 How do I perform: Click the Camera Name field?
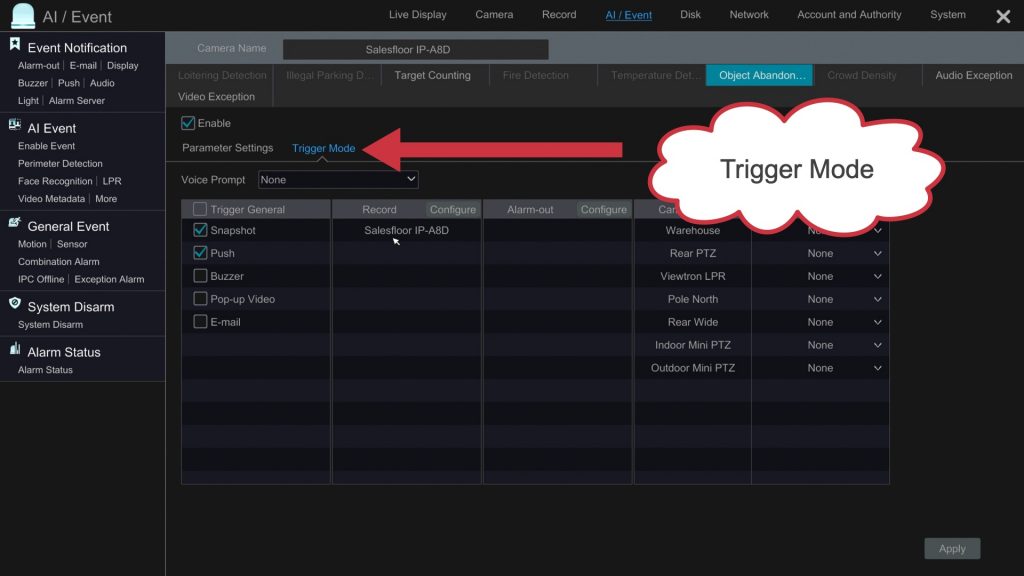(415, 49)
